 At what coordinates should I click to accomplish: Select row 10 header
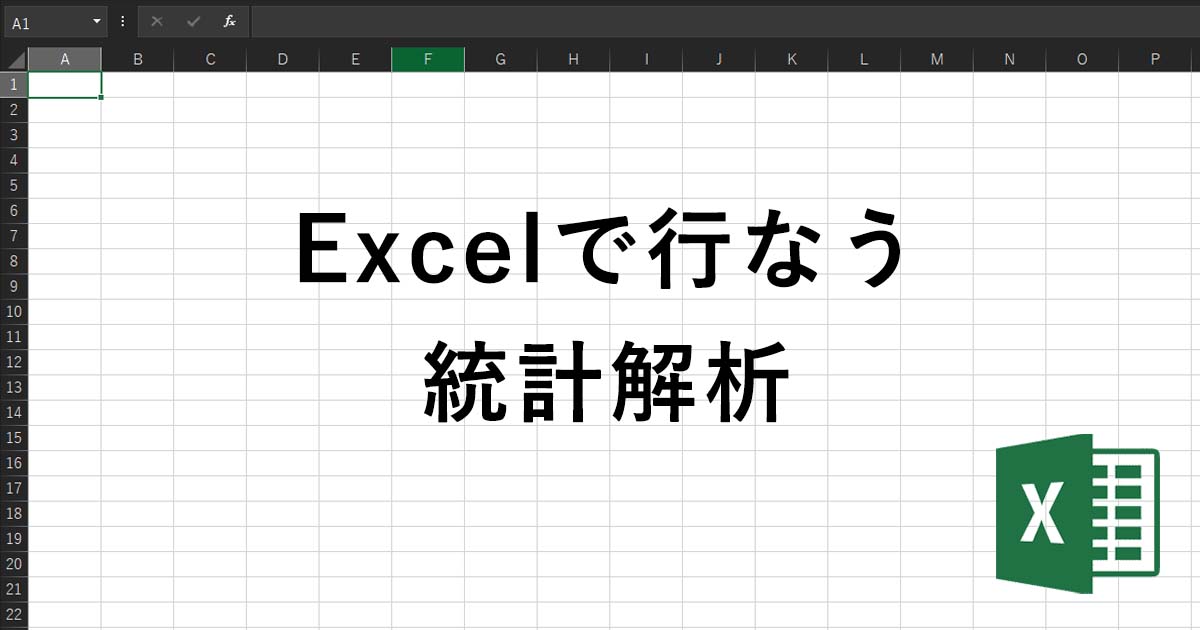coord(14,312)
